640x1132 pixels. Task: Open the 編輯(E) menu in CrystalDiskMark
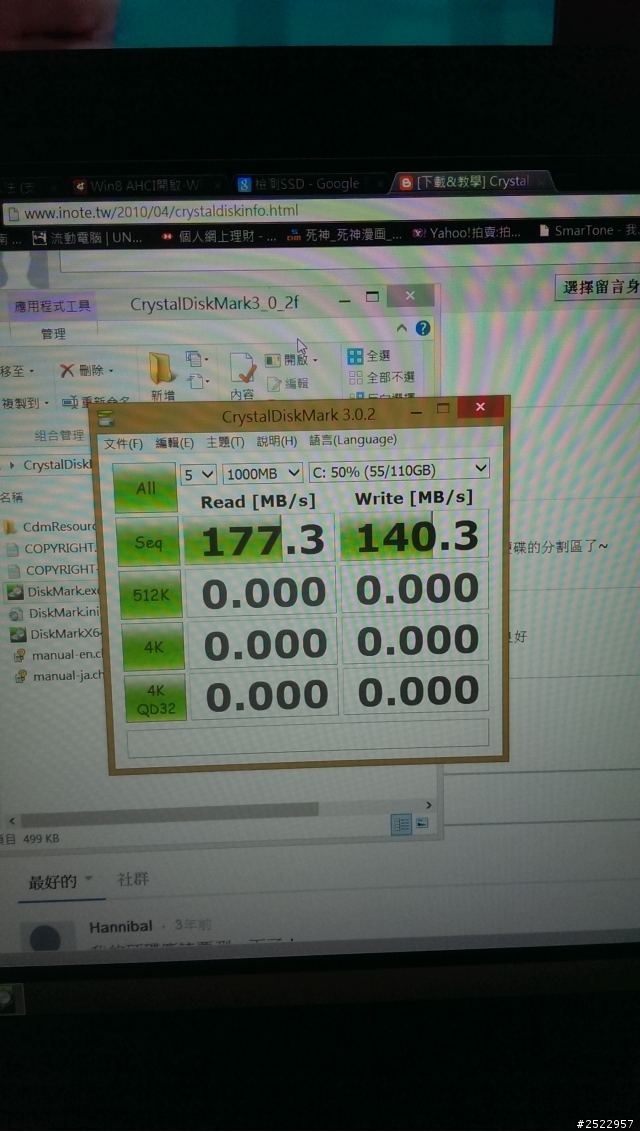[x=175, y=443]
